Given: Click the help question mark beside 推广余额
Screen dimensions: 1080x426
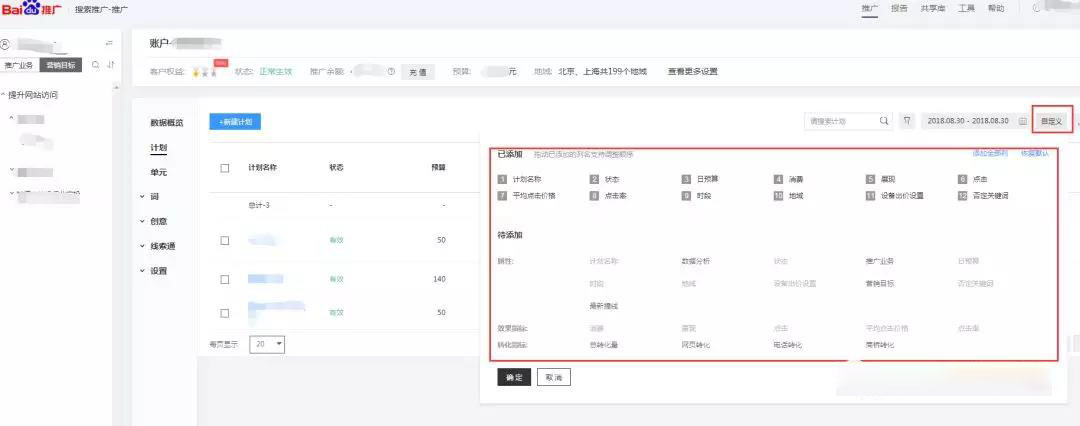Looking at the screenshot, I should [x=391, y=71].
